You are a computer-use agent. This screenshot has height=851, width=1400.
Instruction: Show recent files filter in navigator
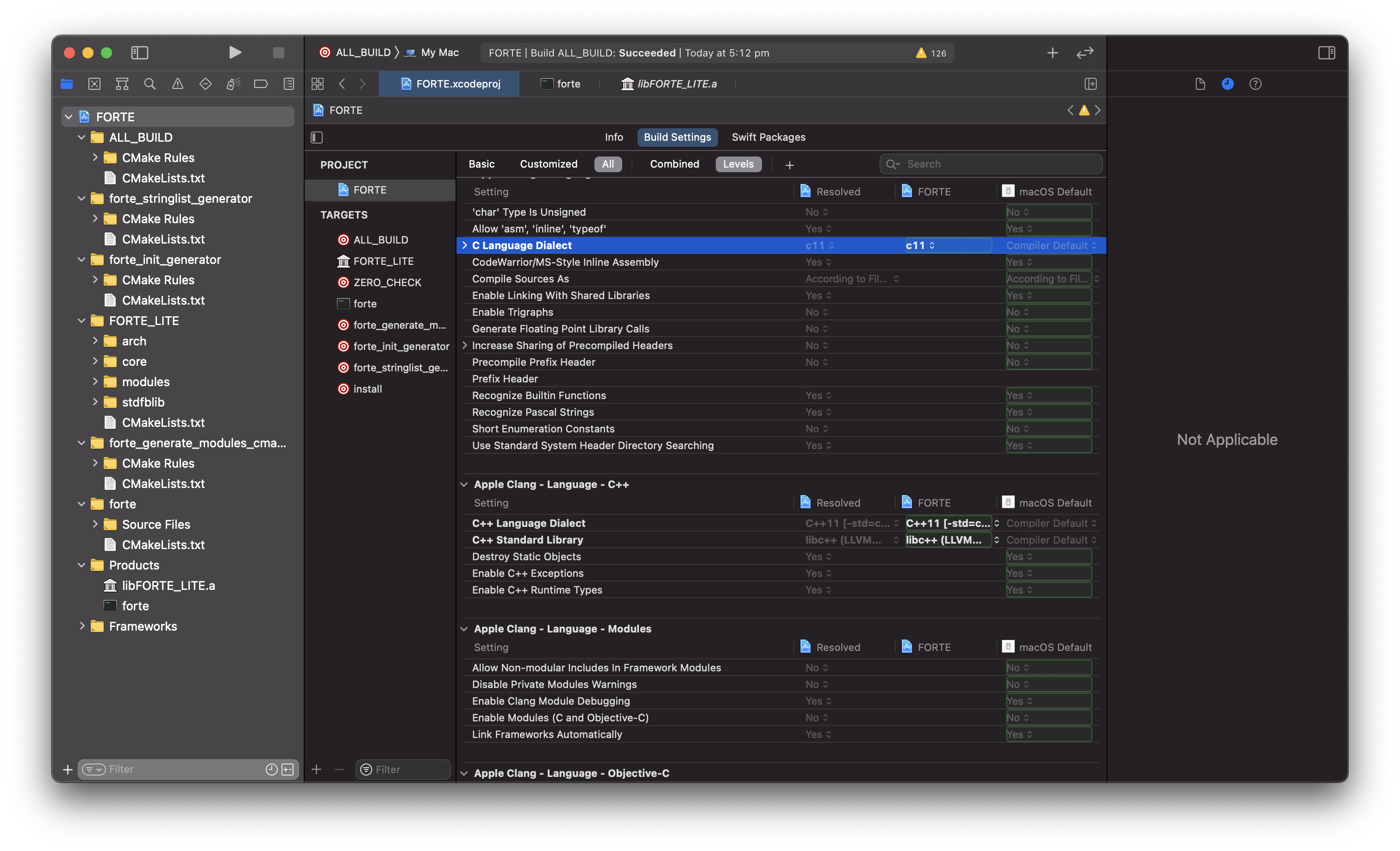[x=272, y=769]
